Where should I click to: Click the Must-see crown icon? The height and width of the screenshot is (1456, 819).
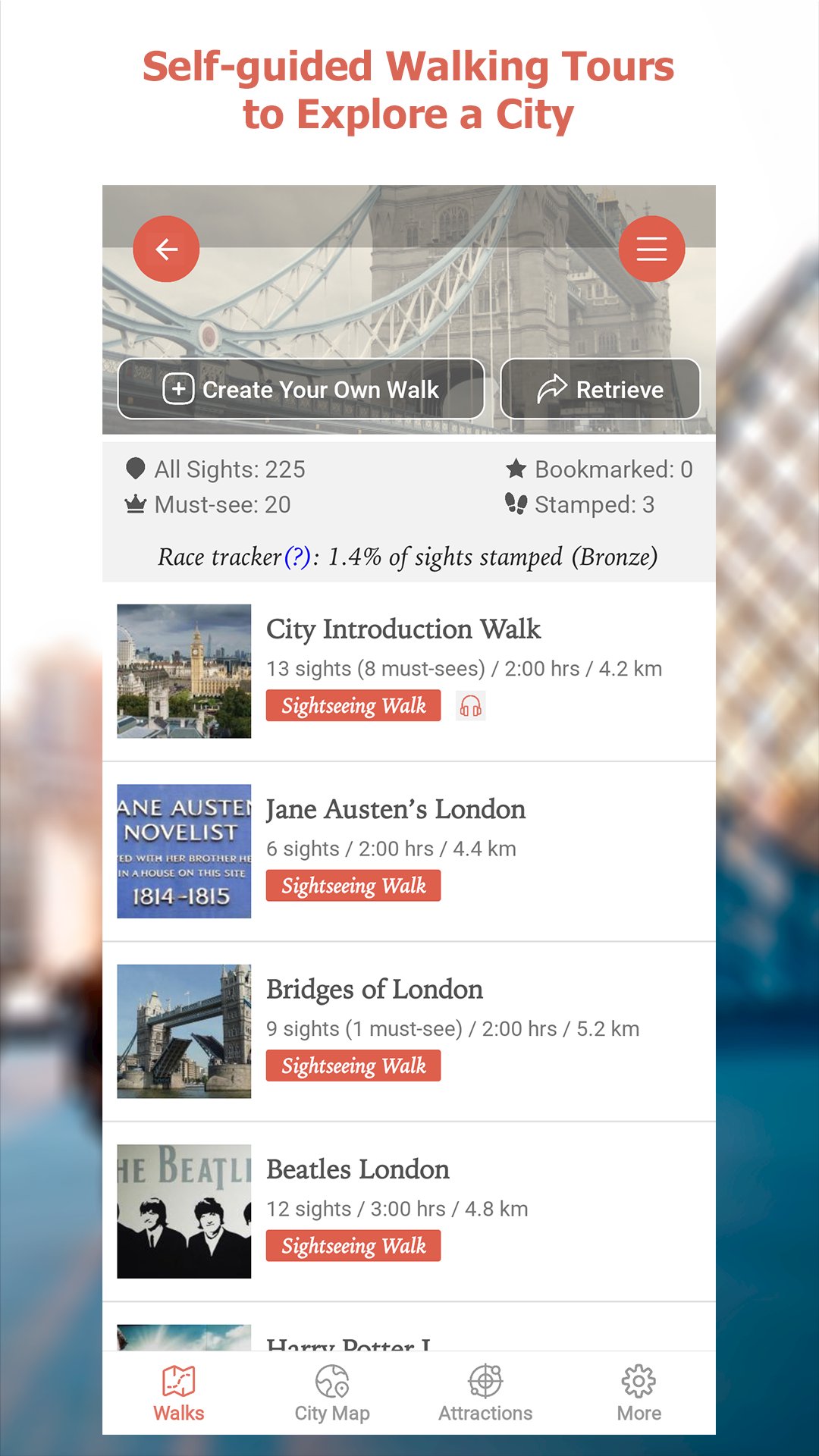point(136,504)
